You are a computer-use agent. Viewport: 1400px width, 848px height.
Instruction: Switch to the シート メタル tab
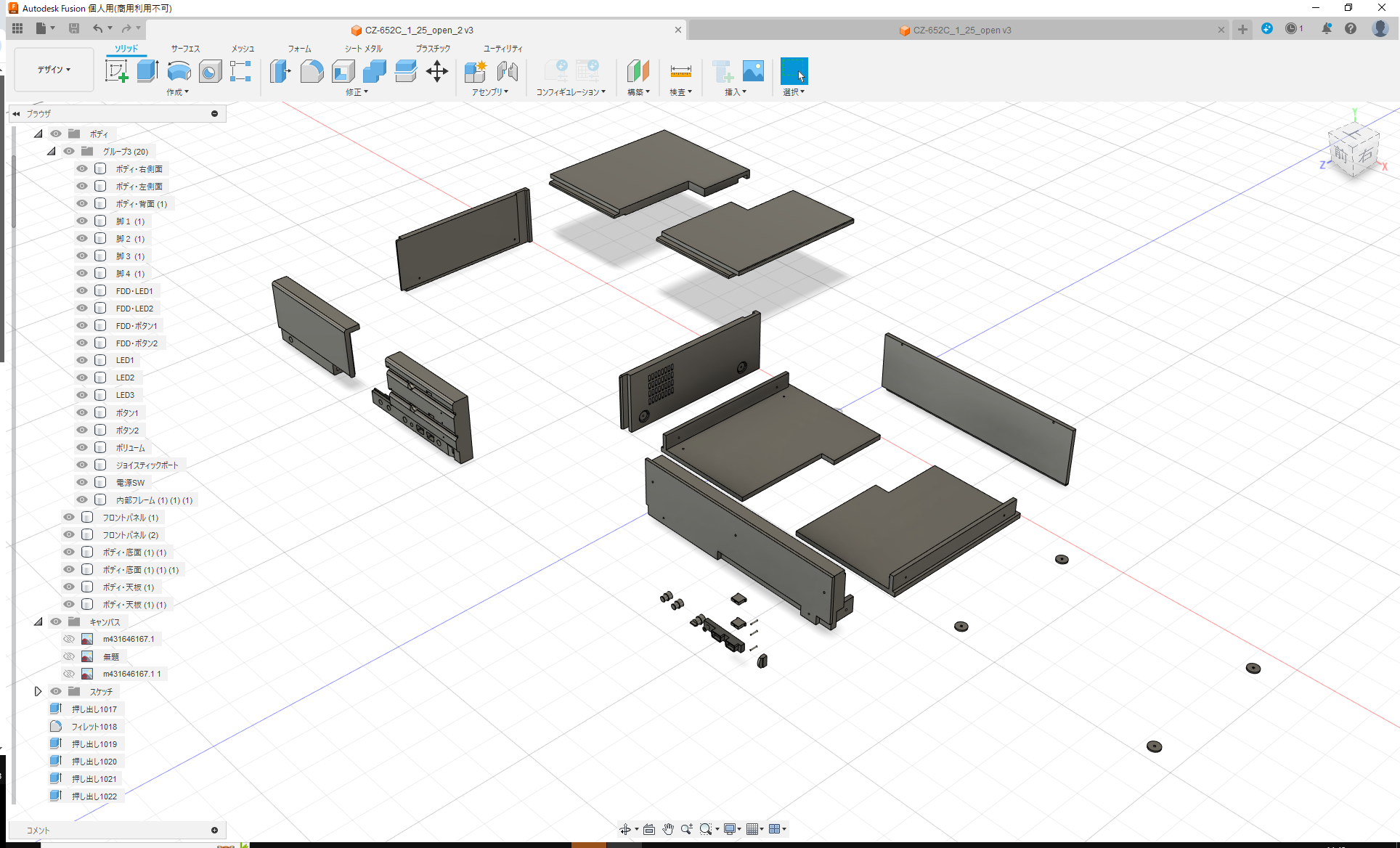(362, 48)
